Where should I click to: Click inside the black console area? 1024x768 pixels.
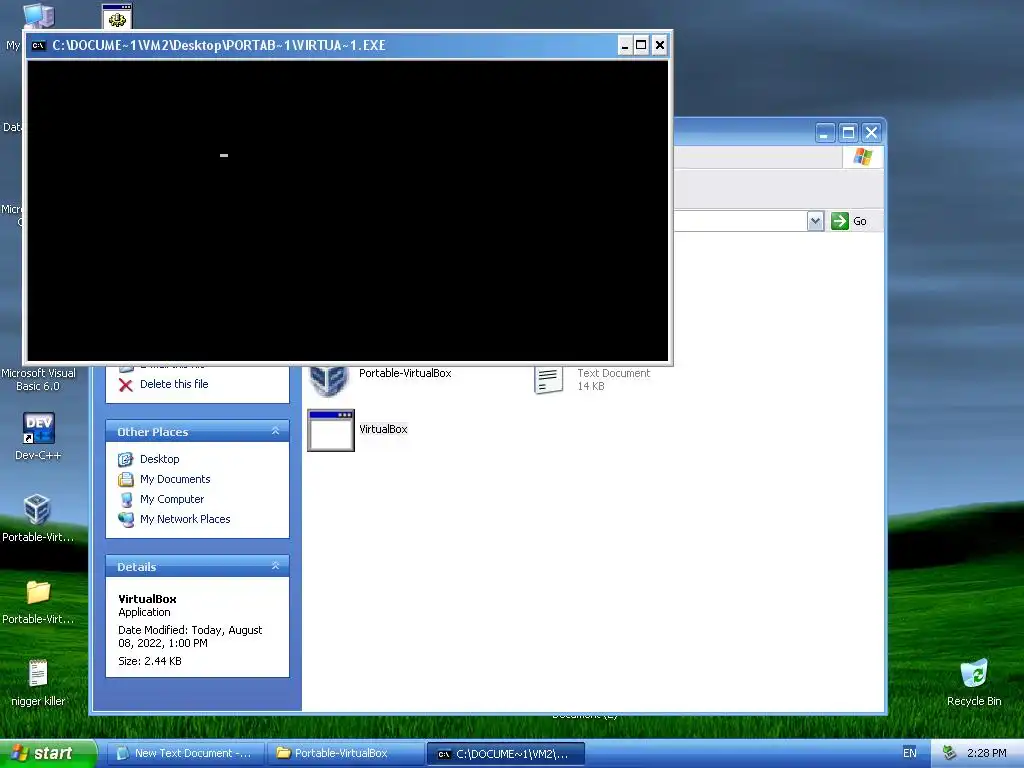coord(347,210)
